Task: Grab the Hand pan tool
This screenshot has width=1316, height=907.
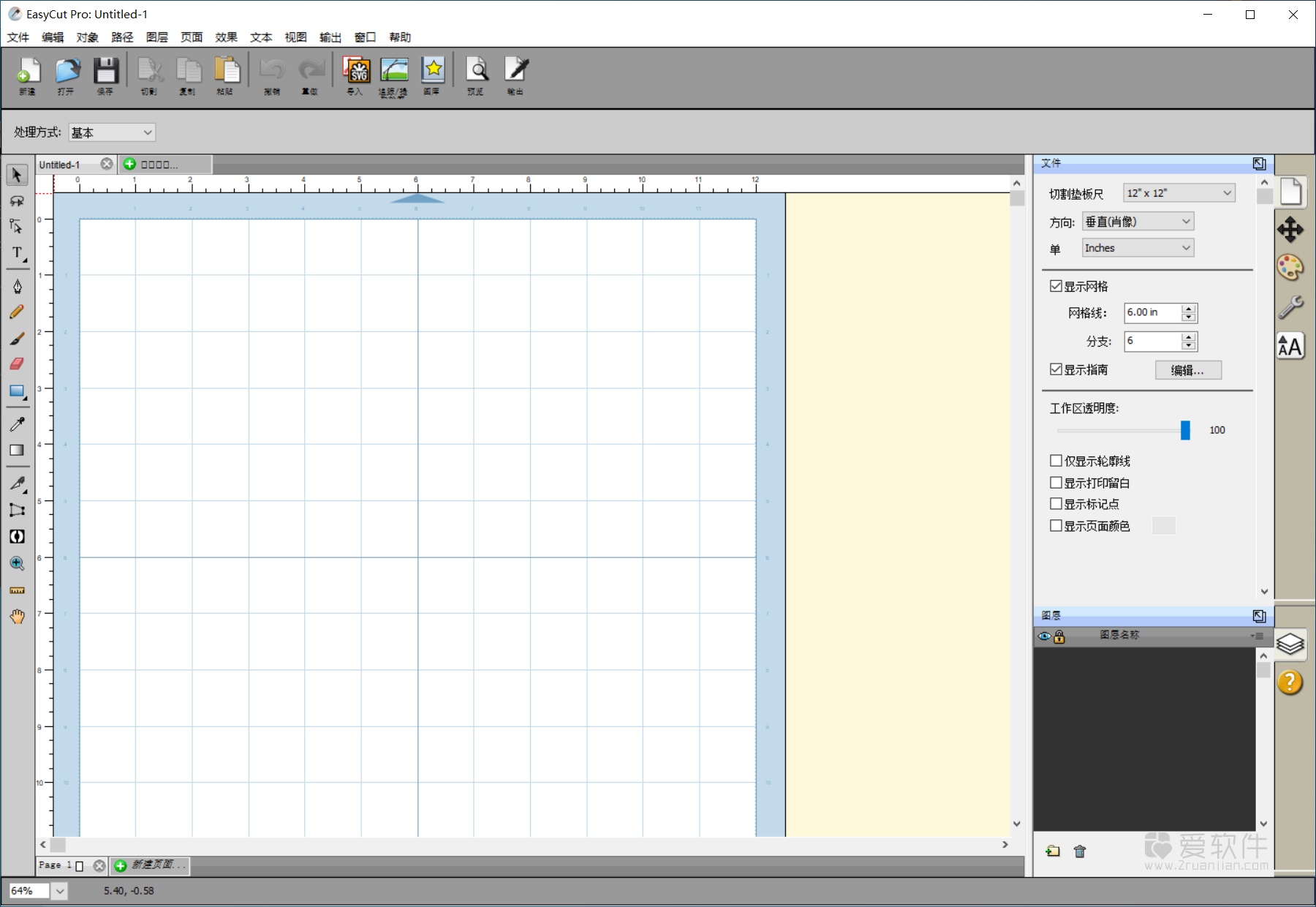Action: [16, 617]
